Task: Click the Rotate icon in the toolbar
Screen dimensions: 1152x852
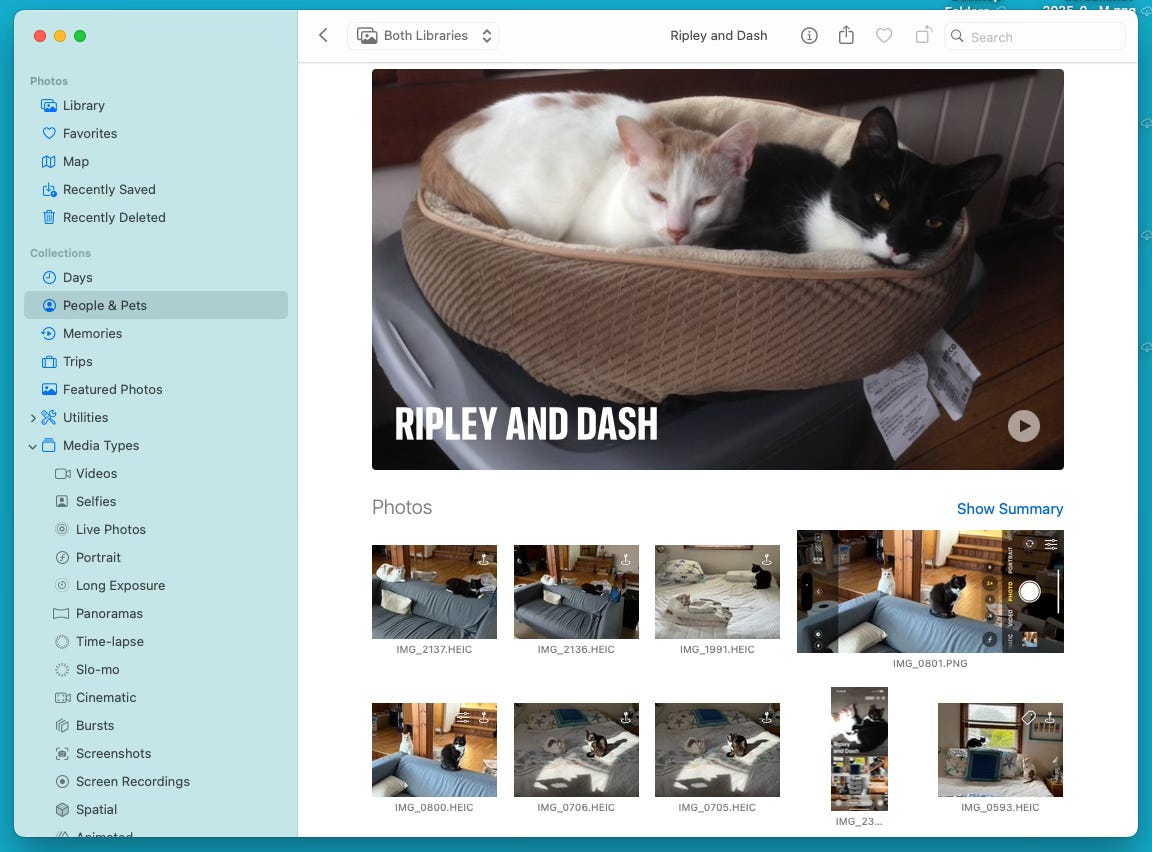Action: pyautogui.click(x=923, y=35)
